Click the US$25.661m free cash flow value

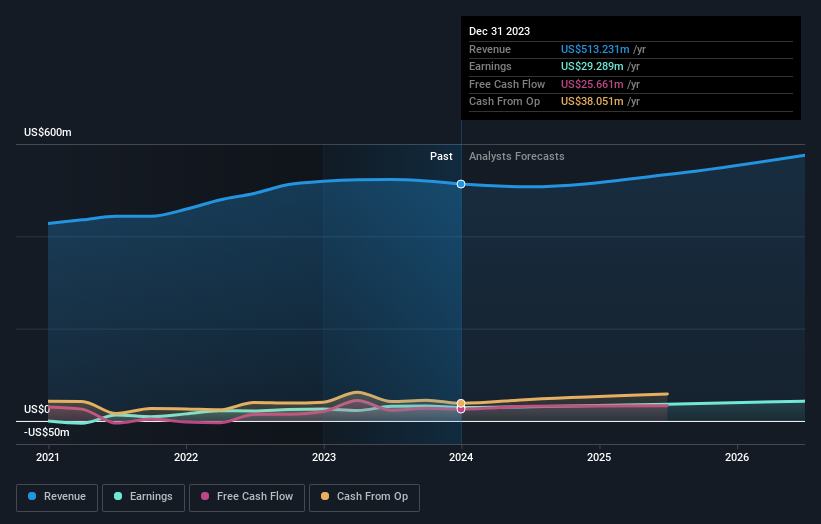592,84
